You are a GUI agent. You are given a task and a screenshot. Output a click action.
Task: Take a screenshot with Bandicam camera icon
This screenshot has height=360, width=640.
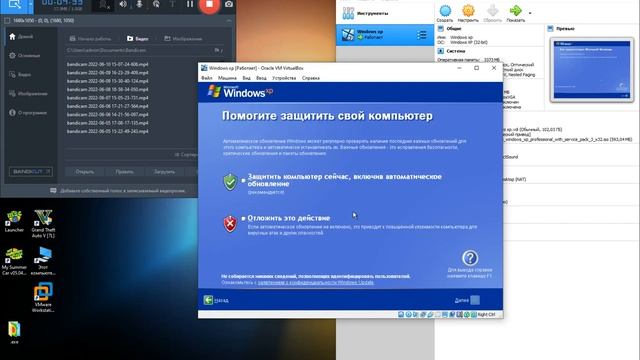pyautogui.click(x=229, y=4)
